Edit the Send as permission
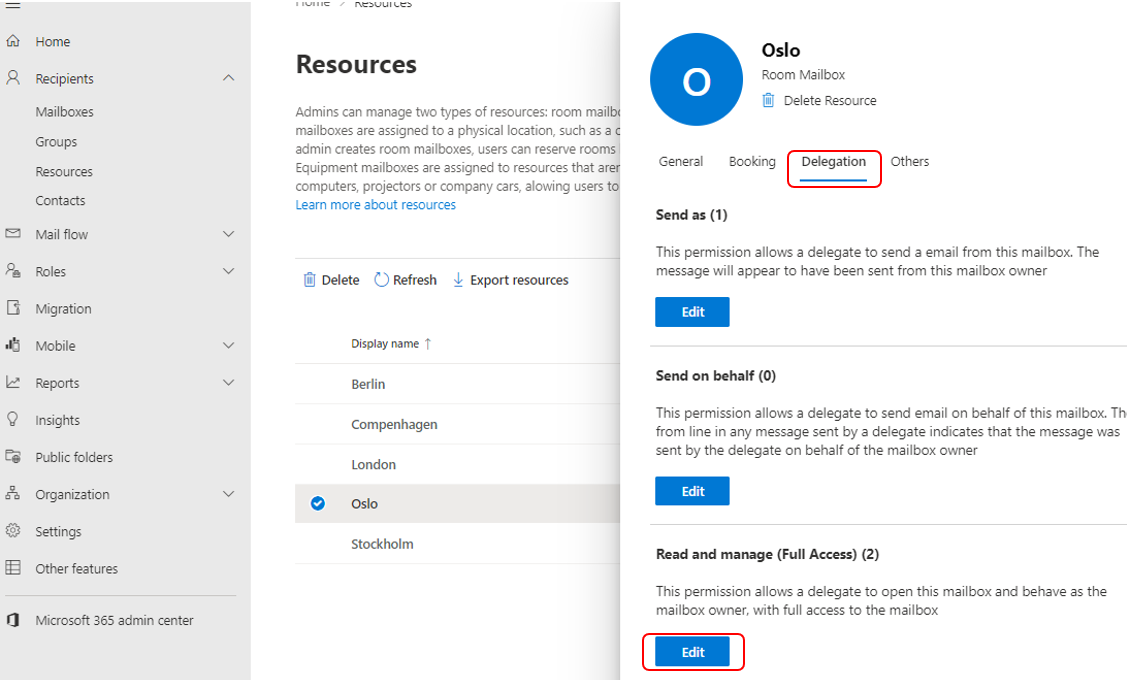Viewport: 1127px width, 680px height. click(x=692, y=311)
